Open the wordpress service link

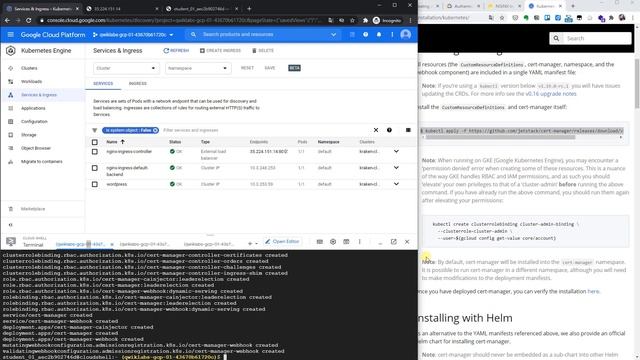click(117, 184)
